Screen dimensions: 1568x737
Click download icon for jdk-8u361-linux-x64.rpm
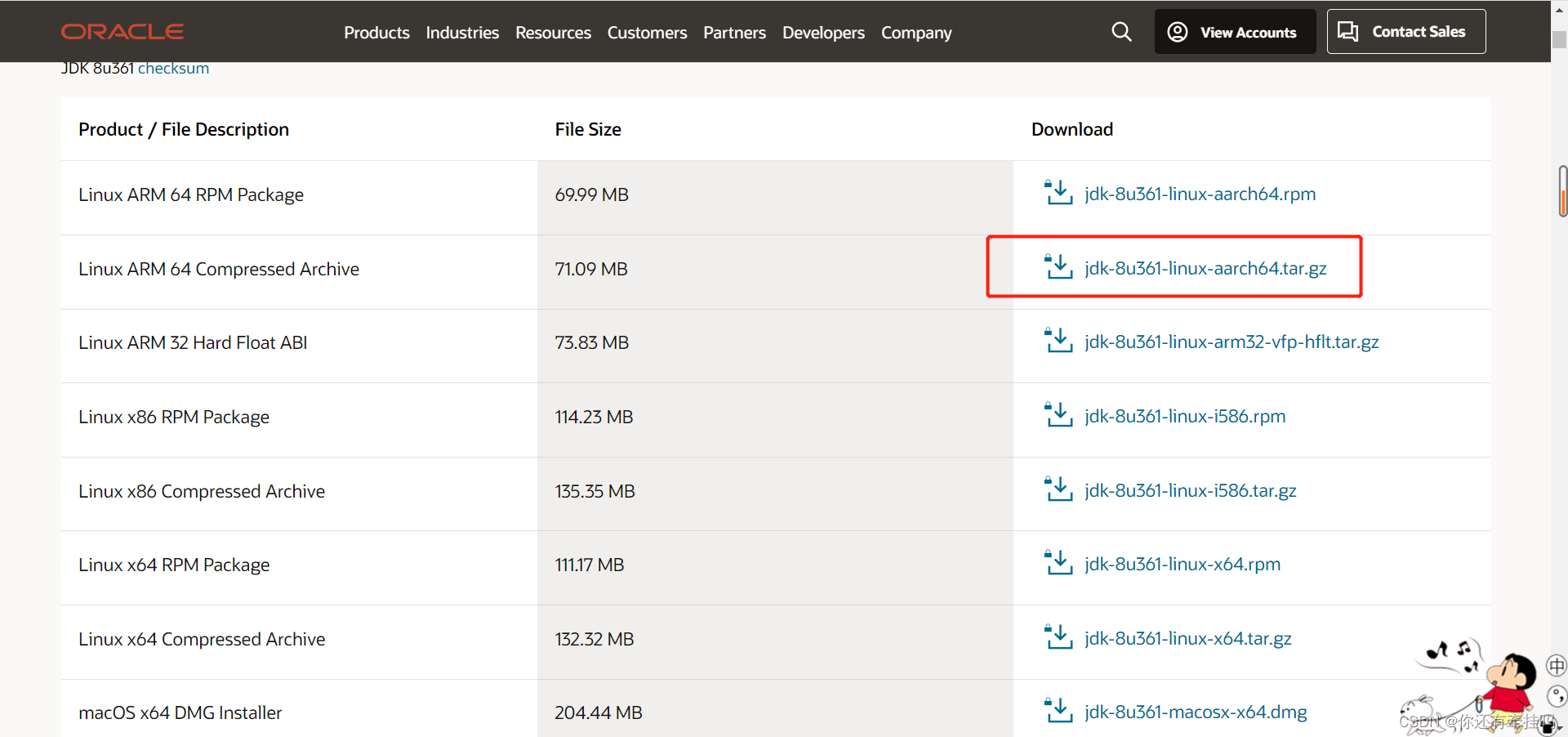[1058, 563]
